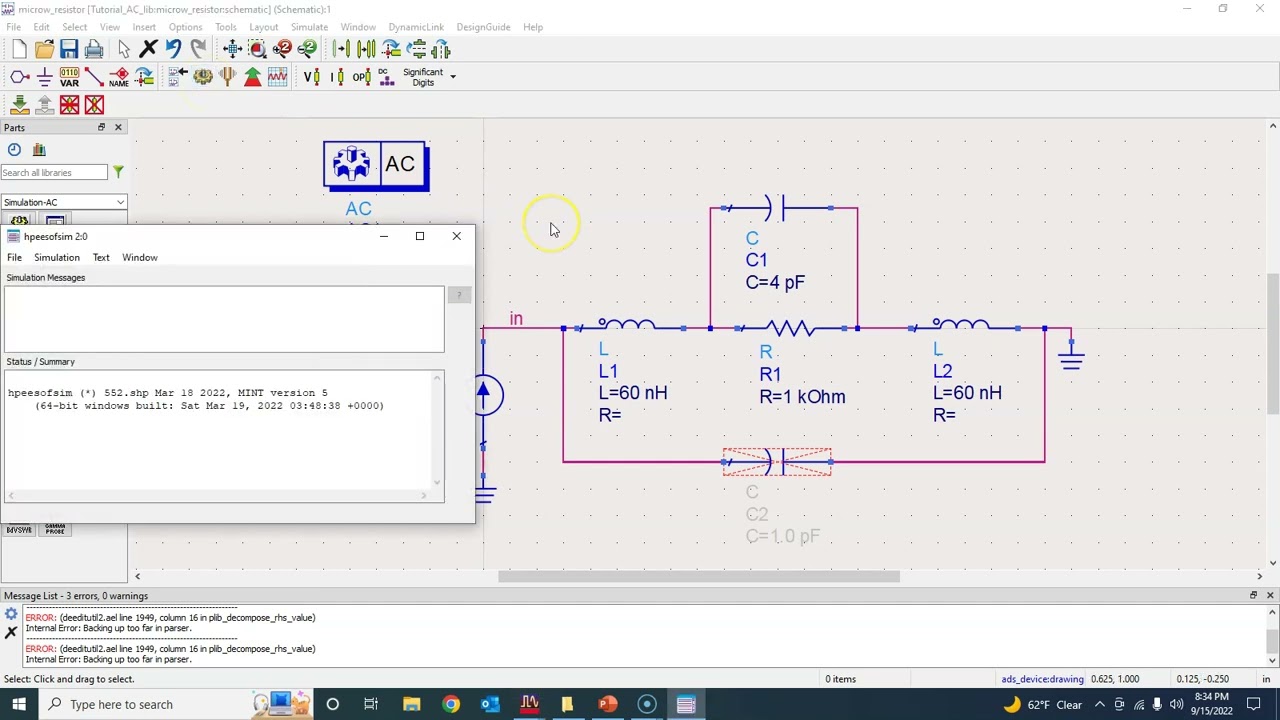The width and height of the screenshot is (1280, 720).
Task: Open Chrome from the taskbar
Action: coord(451,704)
